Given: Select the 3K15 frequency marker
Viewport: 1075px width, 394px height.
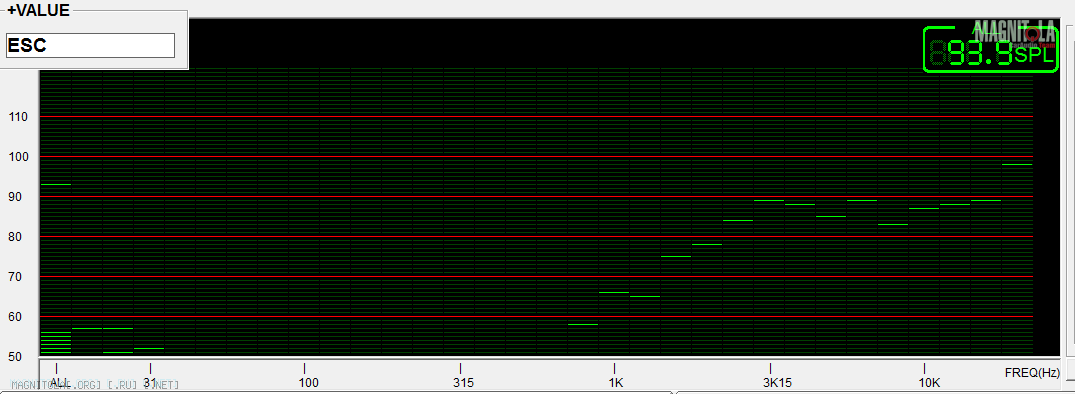Looking at the screenshot, I should 777,382.
